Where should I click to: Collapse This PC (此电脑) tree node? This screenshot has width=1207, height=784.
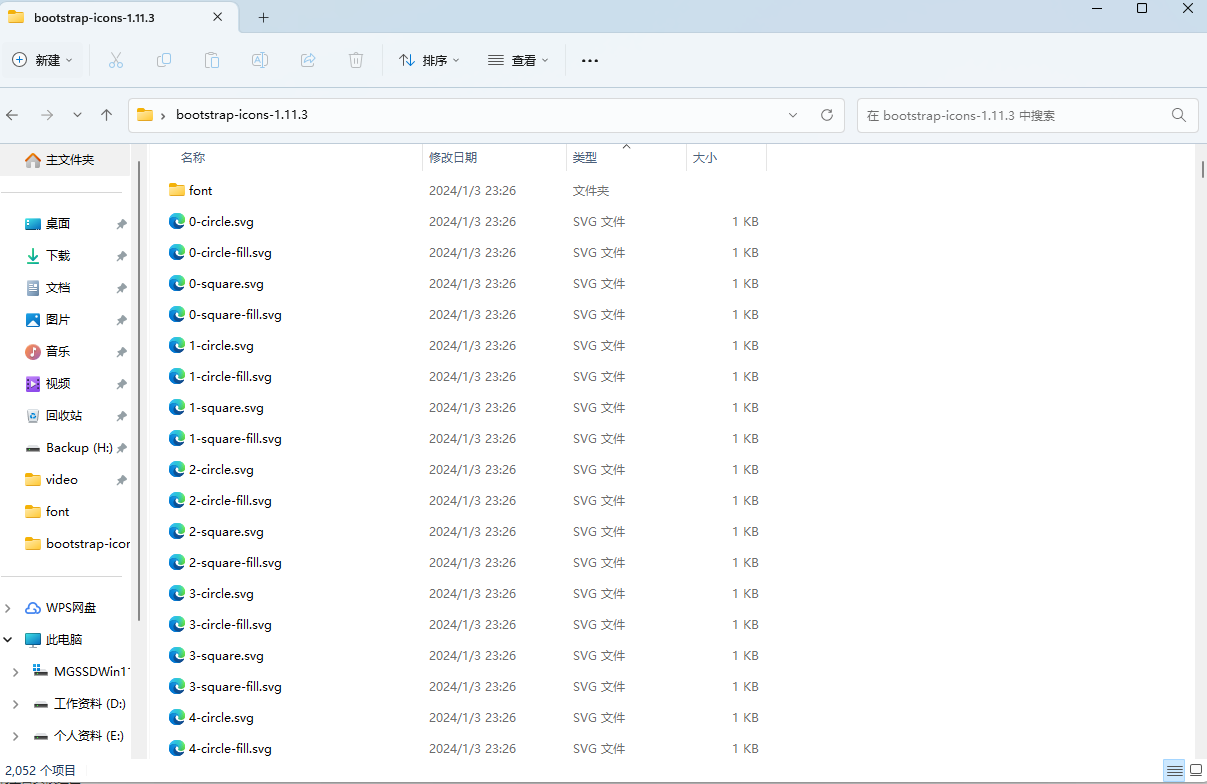coord(9,640)
